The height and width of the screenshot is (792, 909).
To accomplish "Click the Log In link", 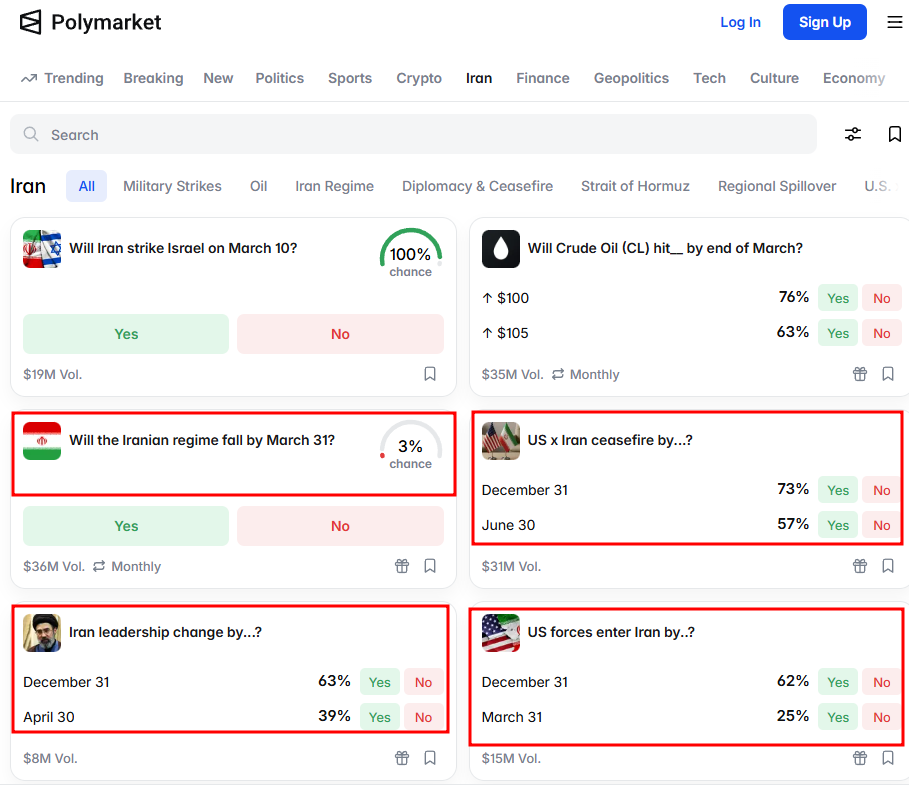I will click(740, 22).
